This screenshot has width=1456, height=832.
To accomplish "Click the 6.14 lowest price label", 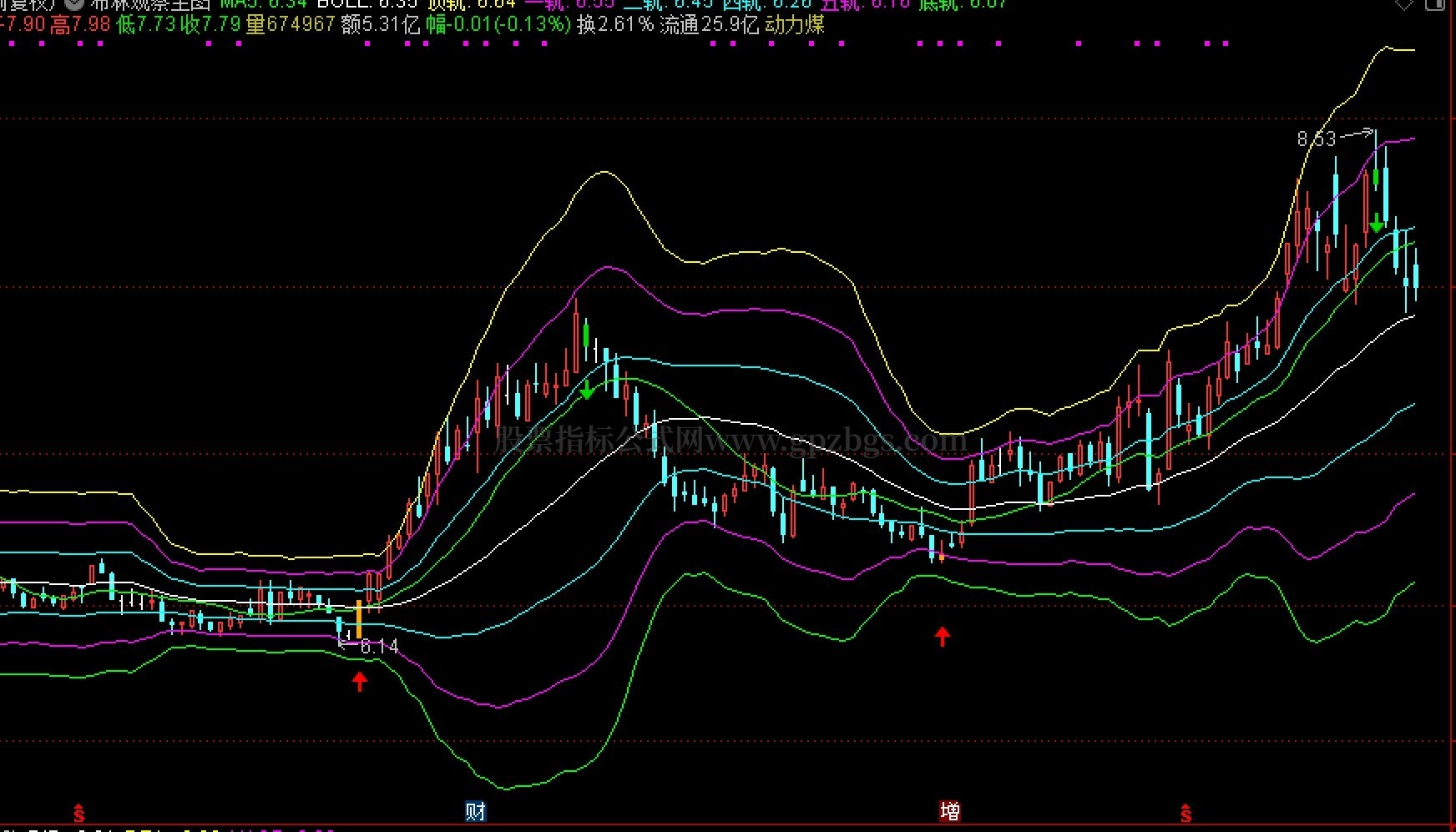I will click(x=379, y=646).
